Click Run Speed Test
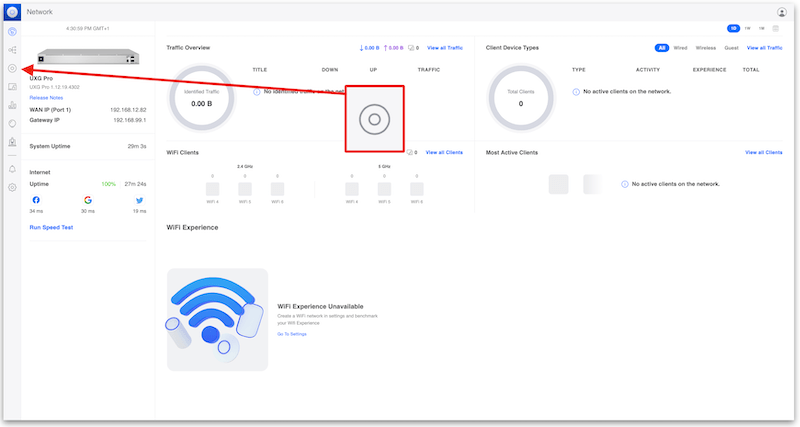 [51, 228]
